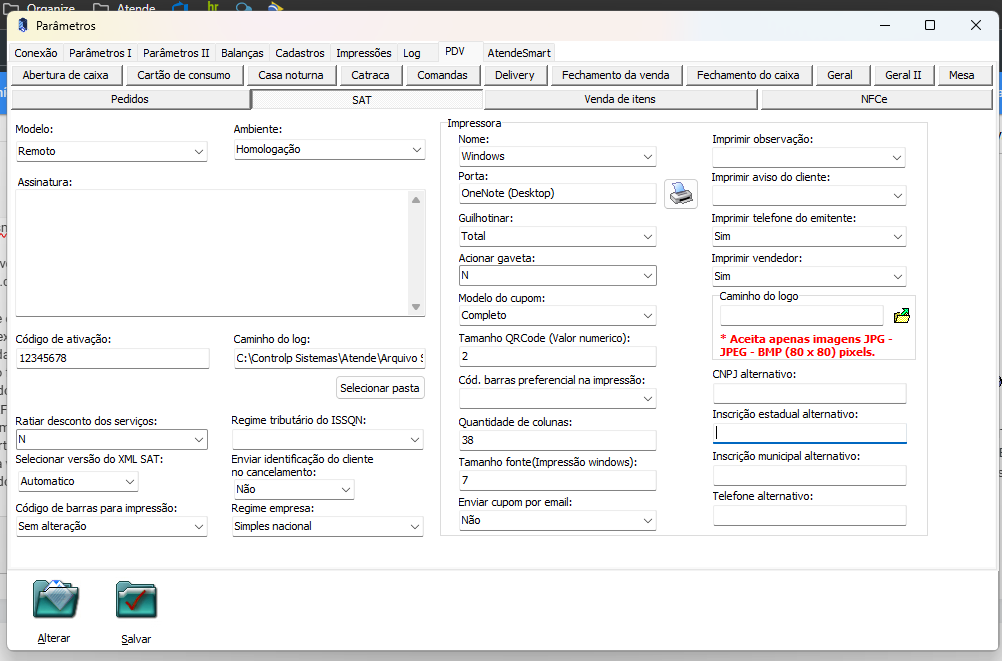Screen dimensions: 1002x661
Task: Browse for logo with folder icon
Action: point(902,315)
